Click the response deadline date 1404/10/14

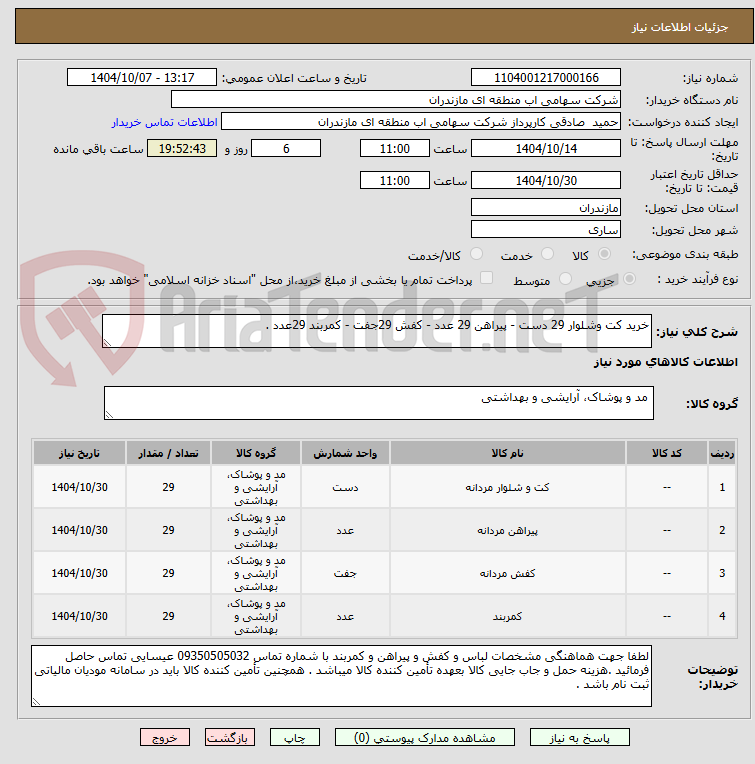[546, 149]
